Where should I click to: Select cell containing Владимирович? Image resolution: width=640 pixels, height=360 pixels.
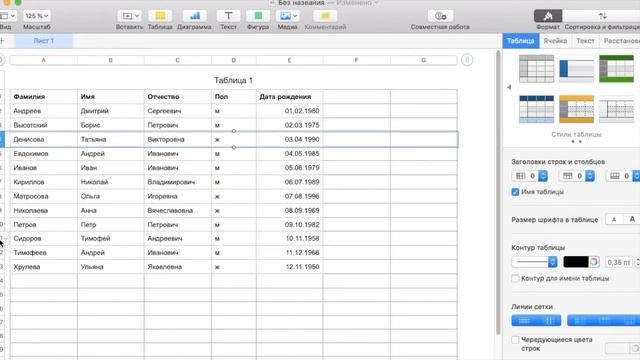[178, 182]
